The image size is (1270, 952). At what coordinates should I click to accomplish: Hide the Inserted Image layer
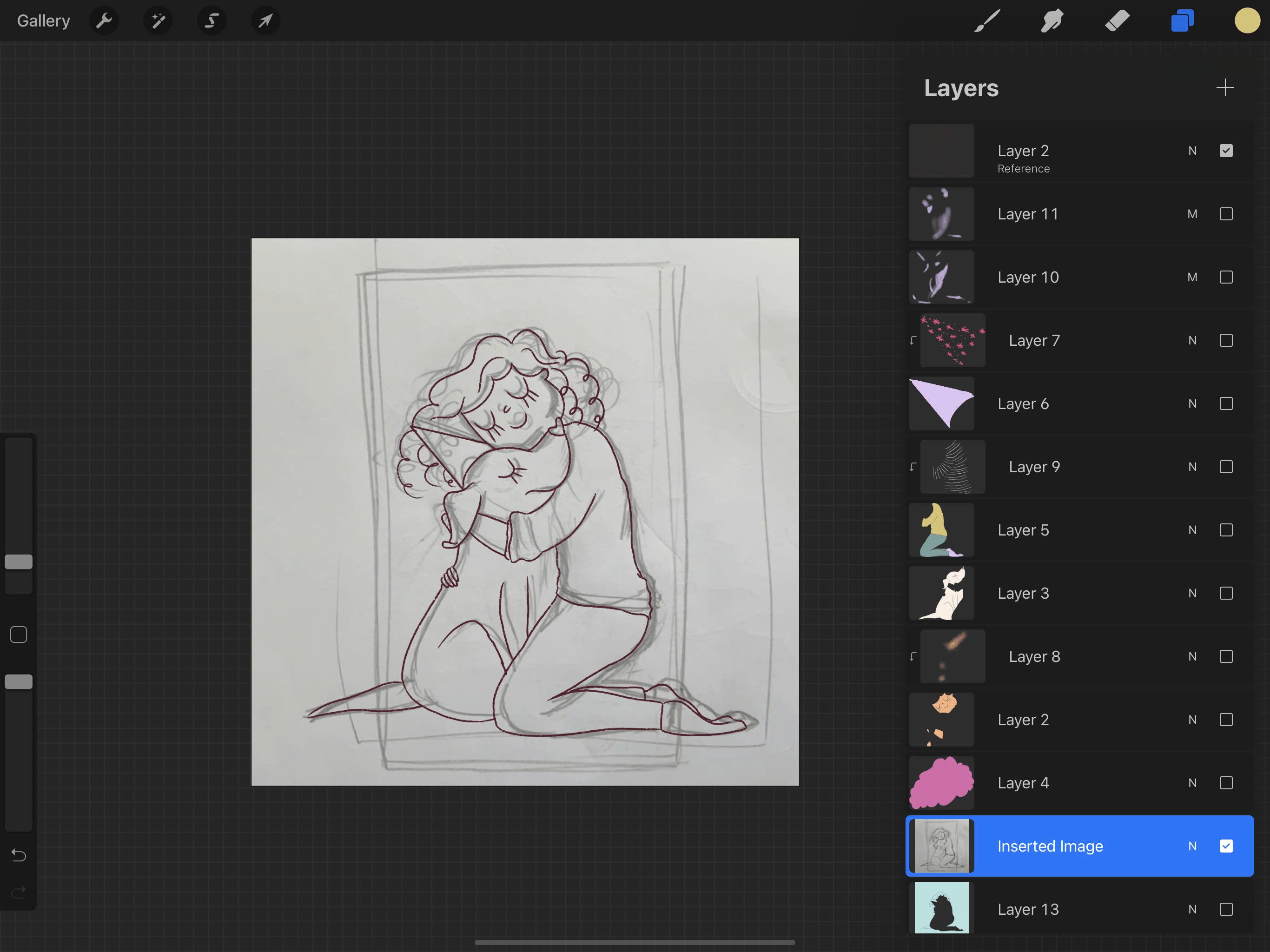pos(1226,846)
